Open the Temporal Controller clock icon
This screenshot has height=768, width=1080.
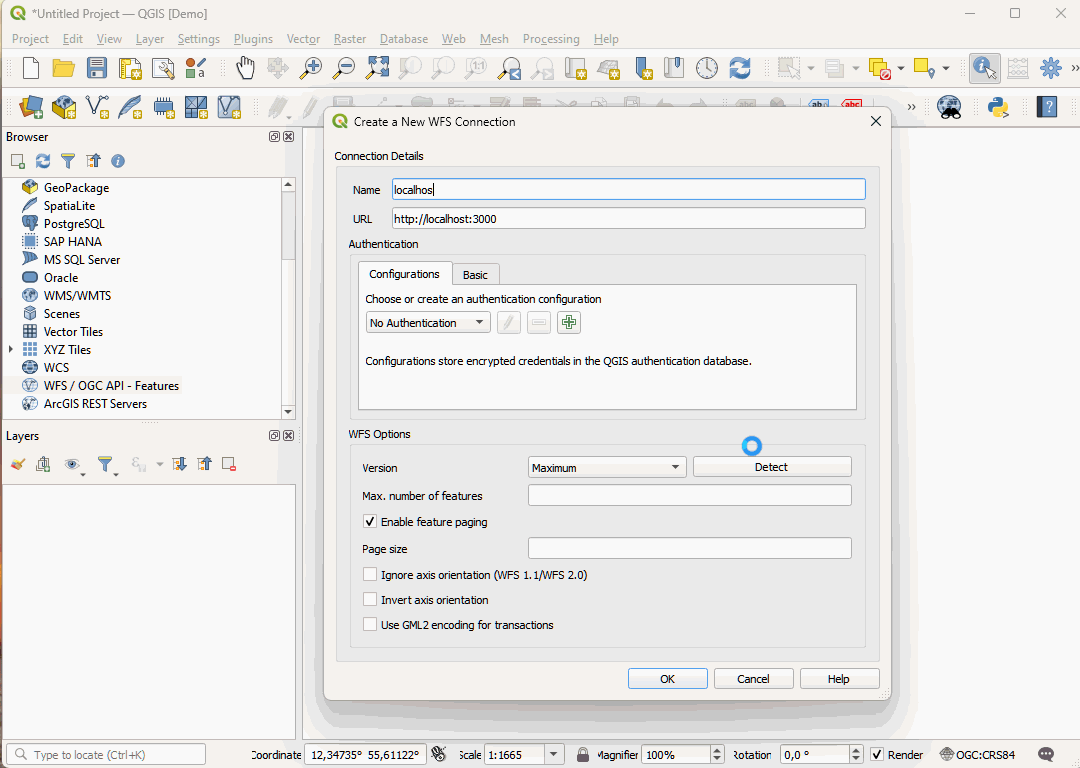pos(707,68)
